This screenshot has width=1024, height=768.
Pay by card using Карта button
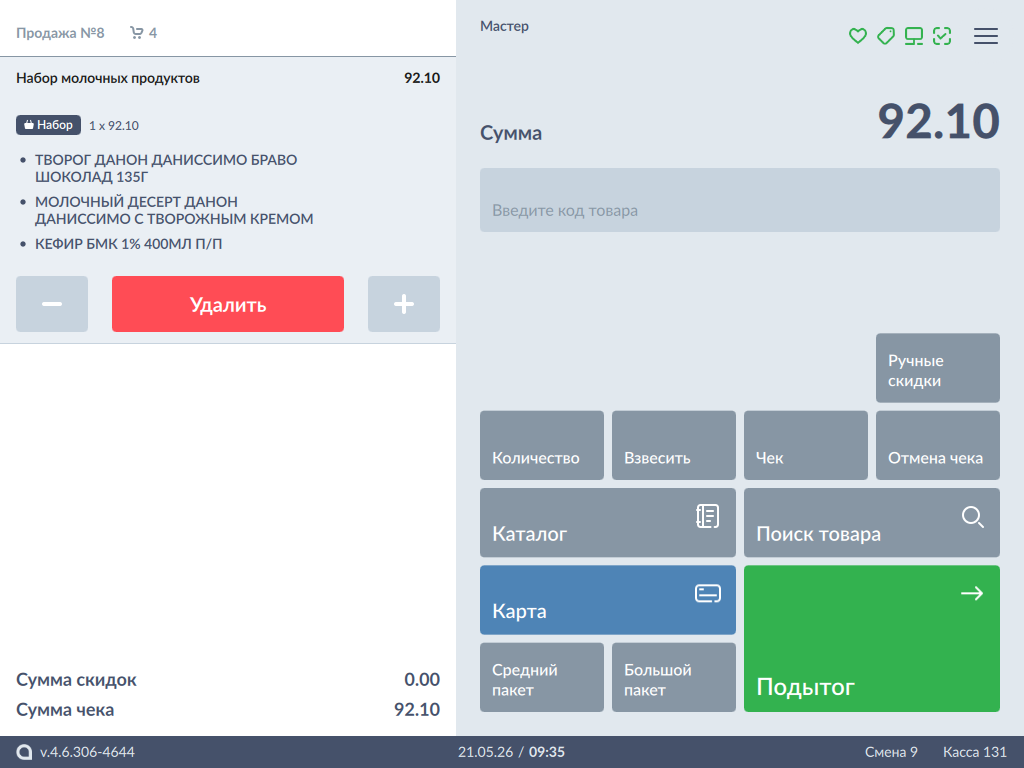tap(607, 600)
